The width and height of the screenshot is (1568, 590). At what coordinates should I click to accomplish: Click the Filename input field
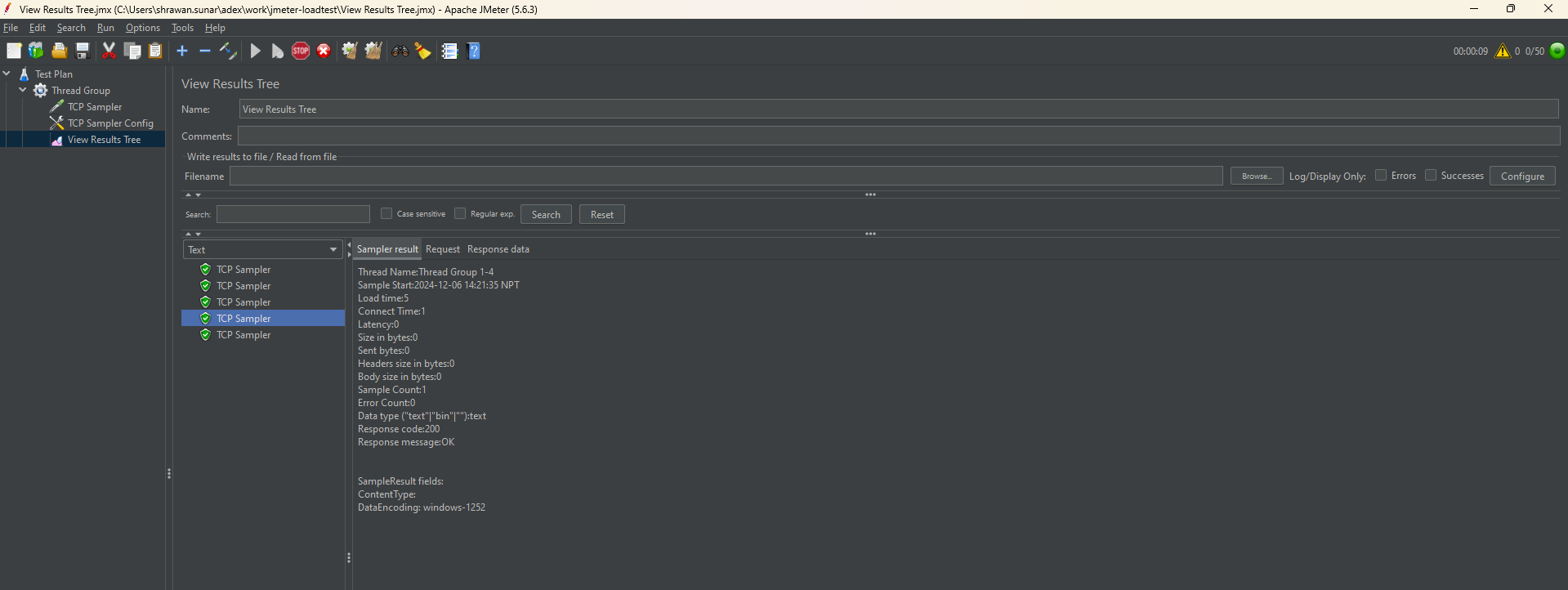tap(726, 176)
